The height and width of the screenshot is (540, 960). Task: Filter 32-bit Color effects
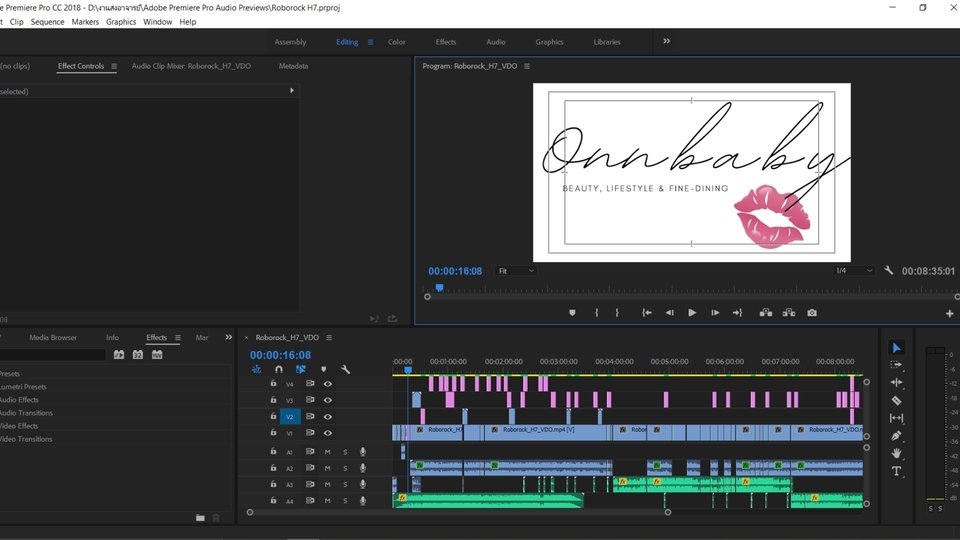pyautogui.click(x=138, y=354)
